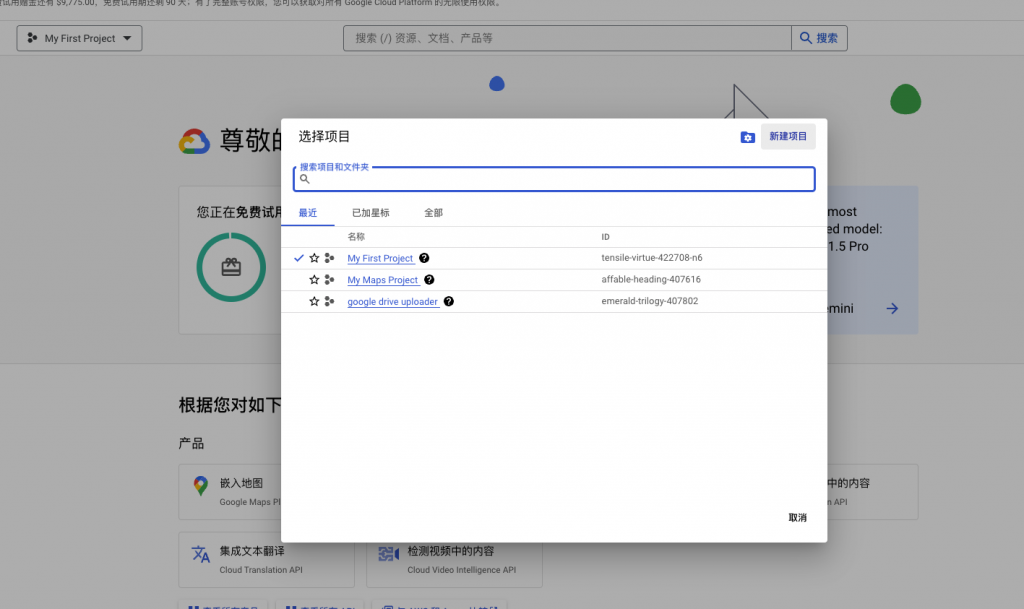Open the My Maps Project link
Image resolution: width=1024 pixels, height=609 pixels.
383,280
